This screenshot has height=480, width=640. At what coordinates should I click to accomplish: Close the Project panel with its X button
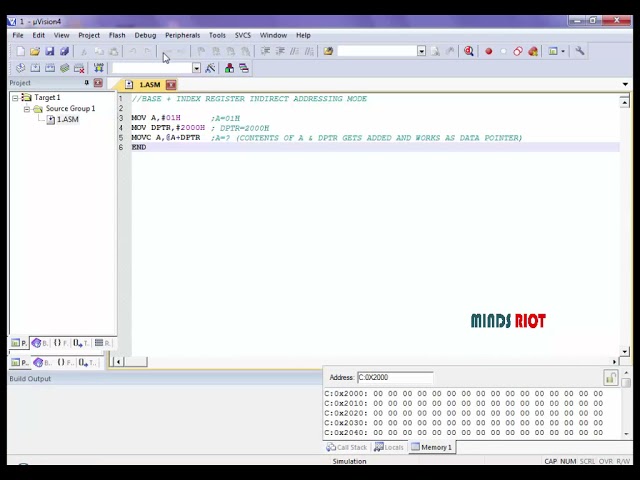[98, 83]
